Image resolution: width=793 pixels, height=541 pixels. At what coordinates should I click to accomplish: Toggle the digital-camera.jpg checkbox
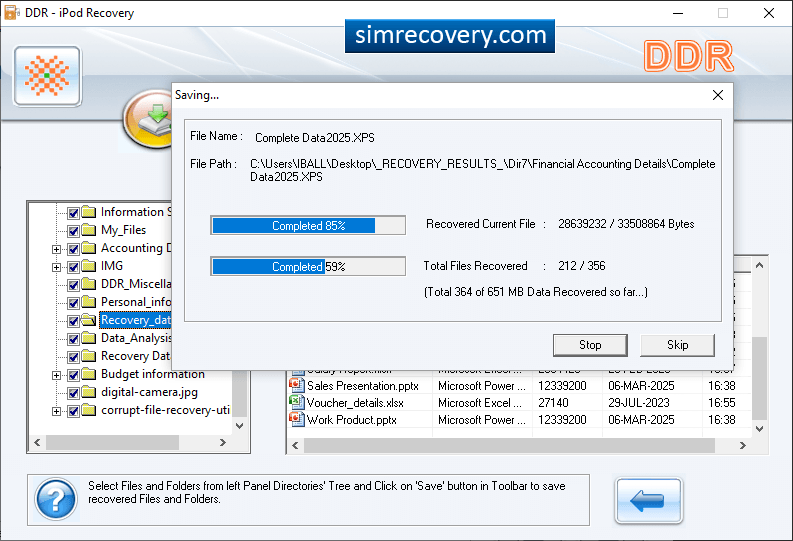(73, 393)
